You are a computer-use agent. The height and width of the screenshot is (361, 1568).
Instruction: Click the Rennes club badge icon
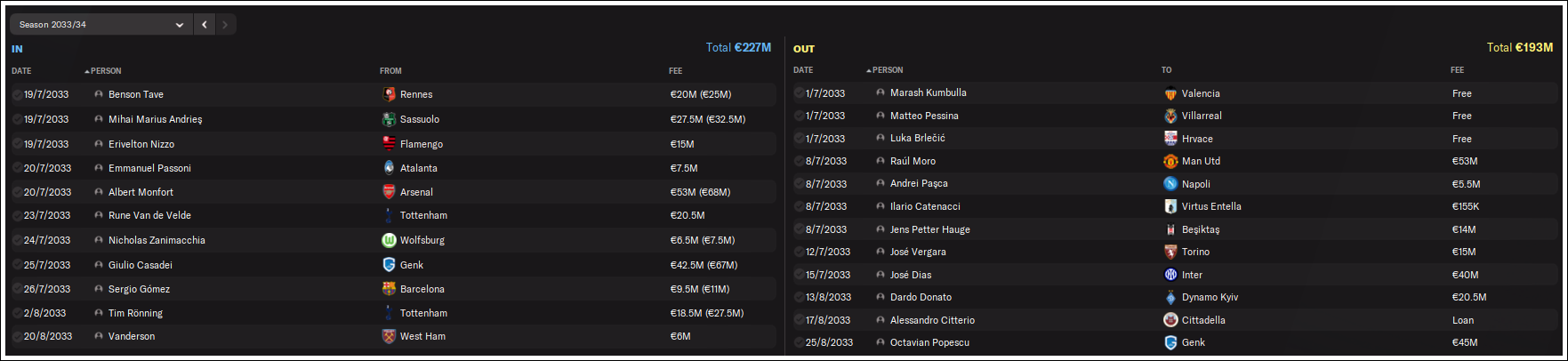(x=389, y=94)
